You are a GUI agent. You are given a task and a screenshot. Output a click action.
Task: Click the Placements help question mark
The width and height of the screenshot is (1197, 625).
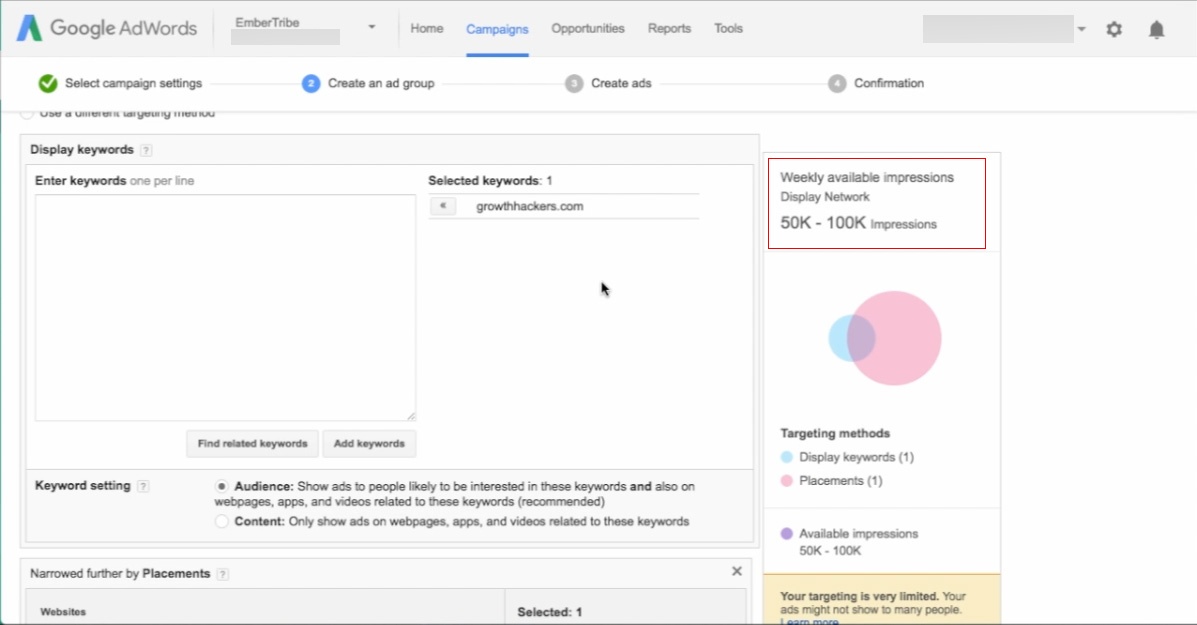[x=222, y=574]
